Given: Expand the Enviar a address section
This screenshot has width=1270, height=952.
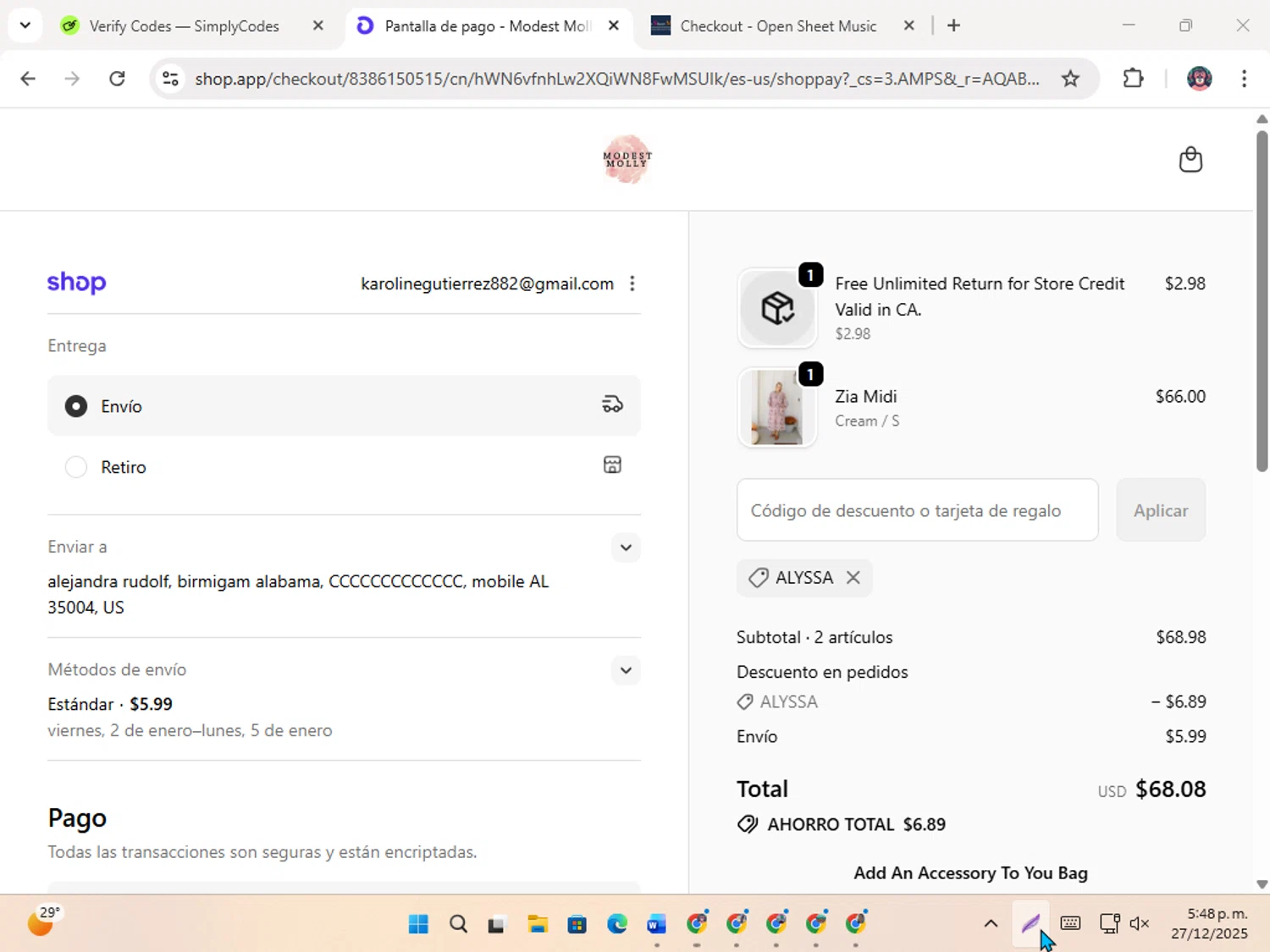Looking at the screenshot, I should point(626,548).
